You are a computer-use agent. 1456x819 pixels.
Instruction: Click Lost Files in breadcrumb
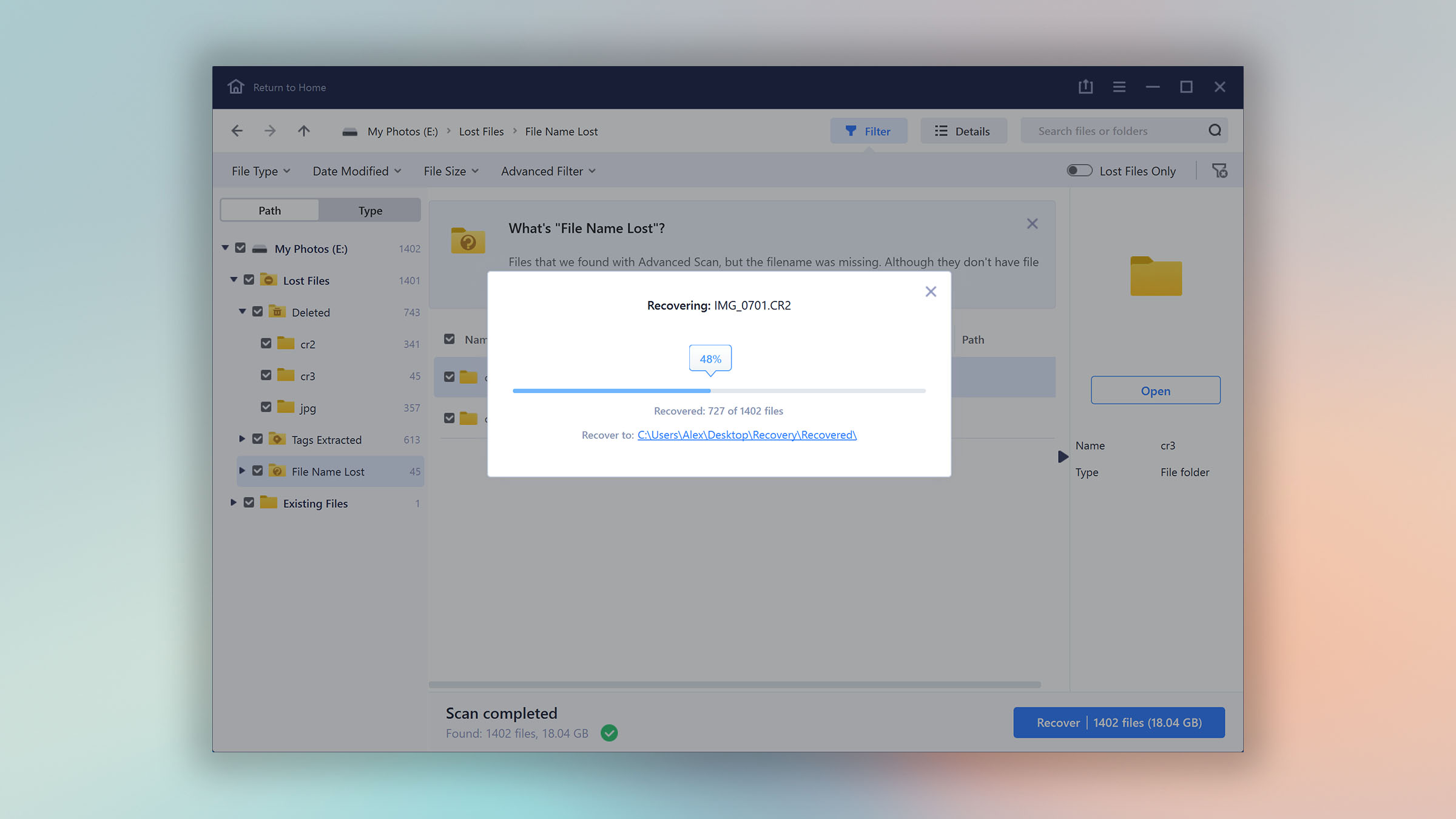pos(481,132)
